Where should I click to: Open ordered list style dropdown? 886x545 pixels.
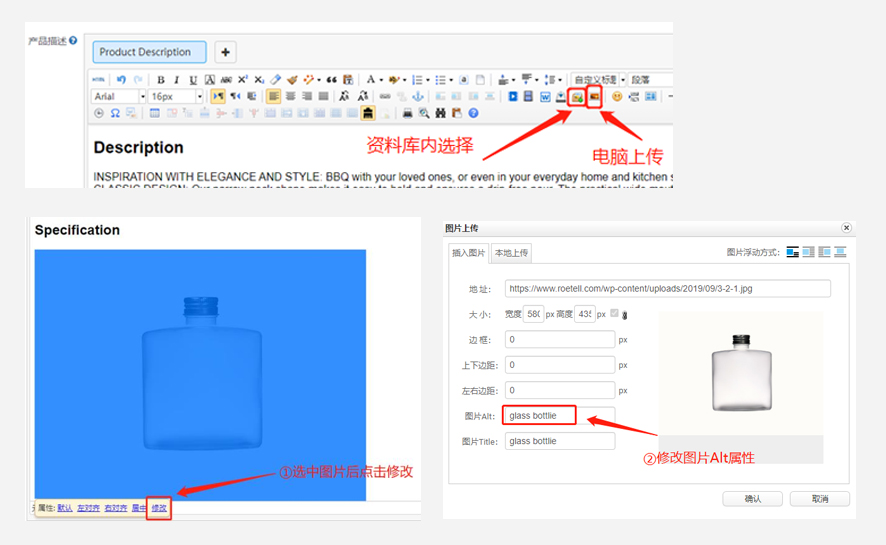tap(428, 80)
